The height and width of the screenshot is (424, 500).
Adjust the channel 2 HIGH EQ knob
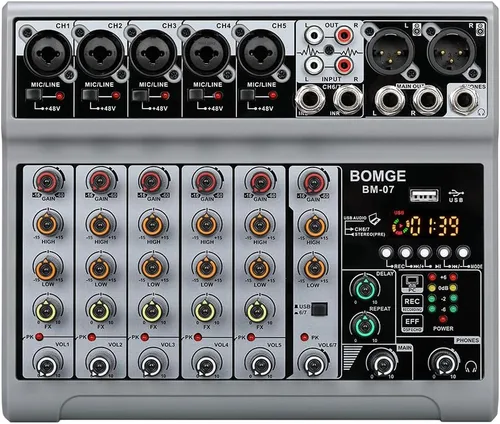click(x=100, y=225)
